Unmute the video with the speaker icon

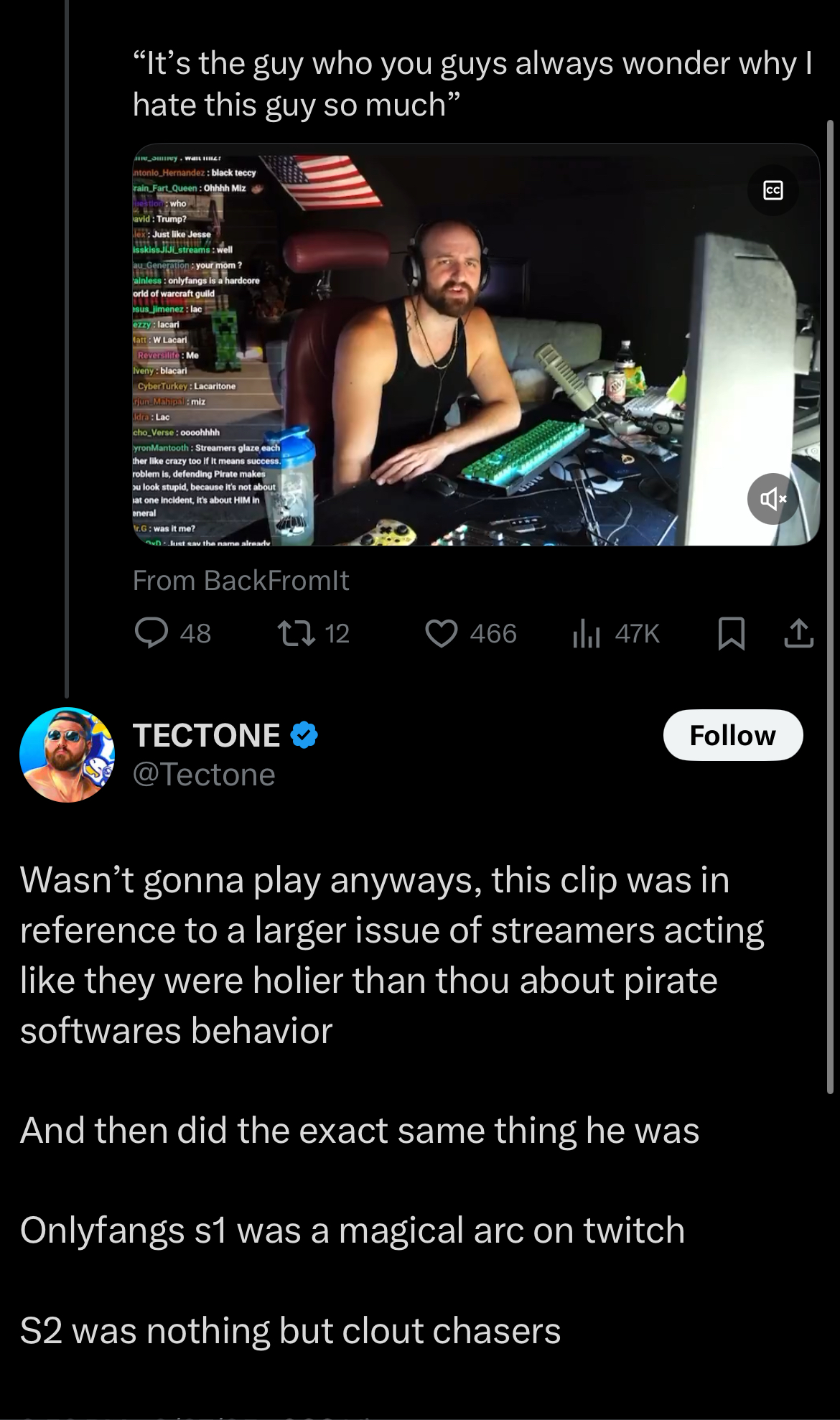pos(773,498)
